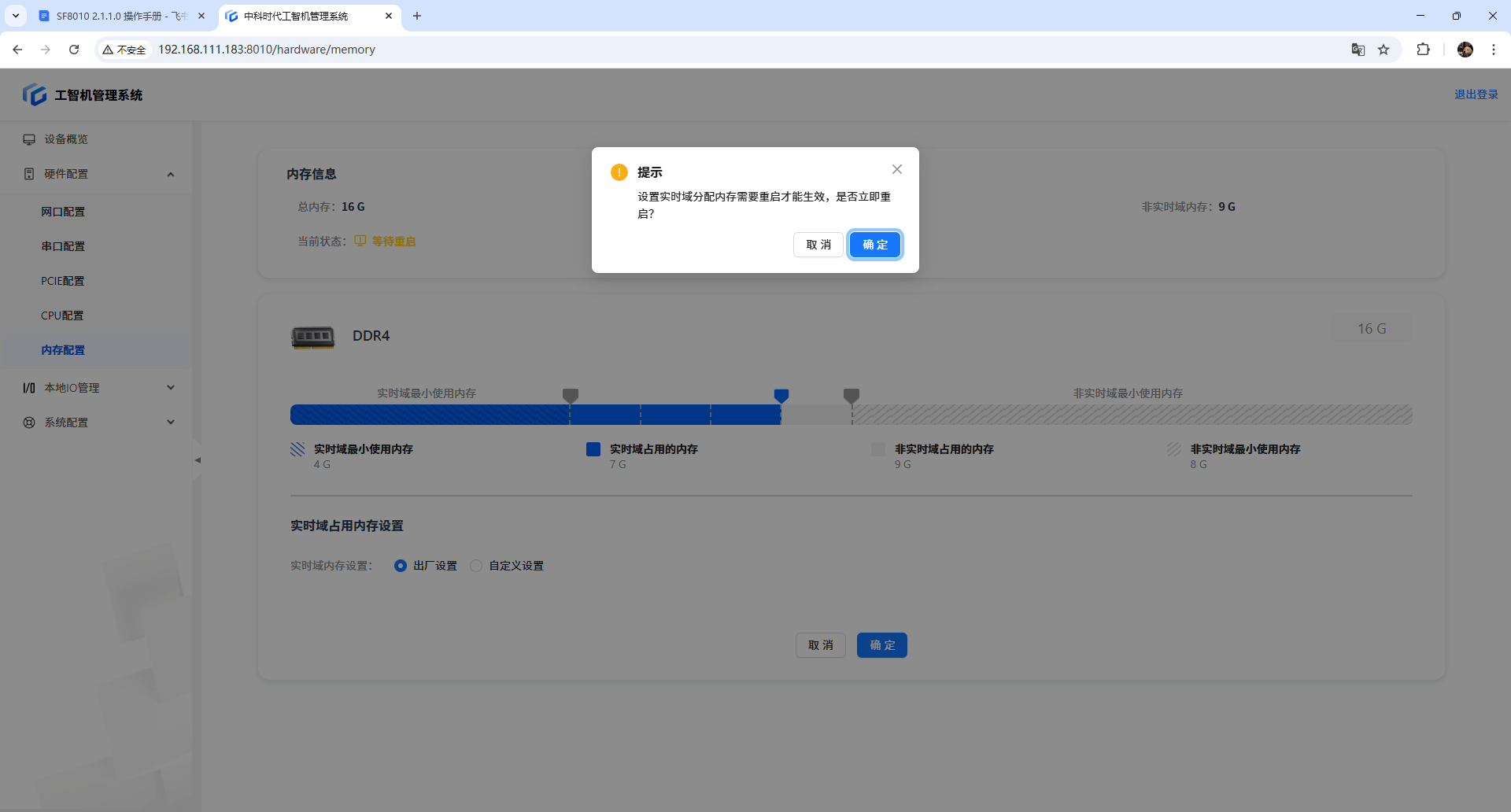Click the DDR4 label
This screenshot has height=812, width=1511.
(371, 336)
